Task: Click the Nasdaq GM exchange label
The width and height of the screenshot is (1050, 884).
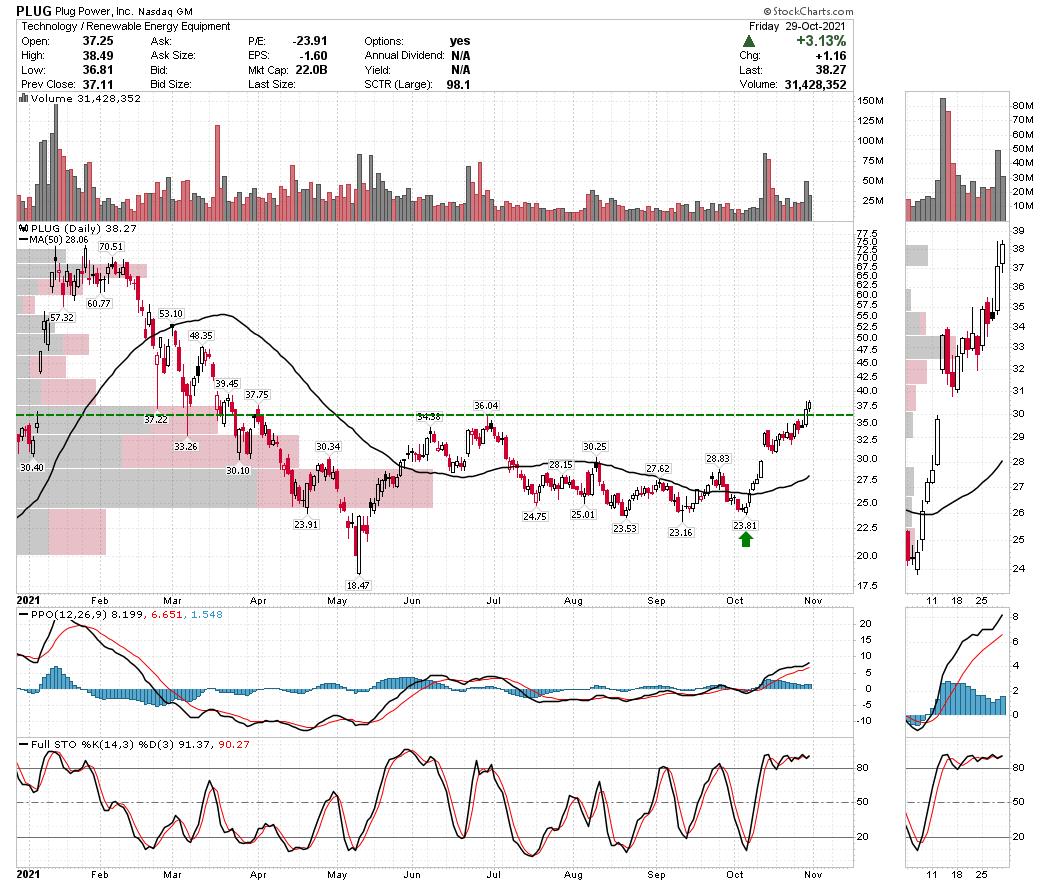Action: [x=166, y=12]
